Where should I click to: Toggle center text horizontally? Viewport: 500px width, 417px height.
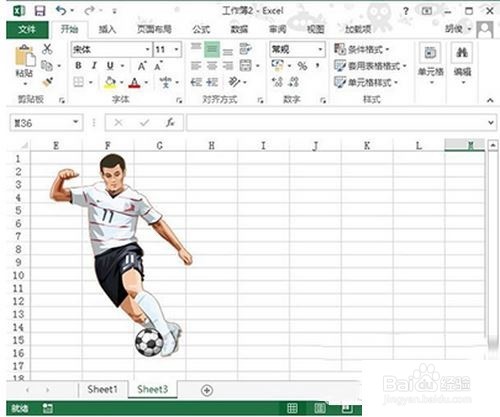click(212, 66)
